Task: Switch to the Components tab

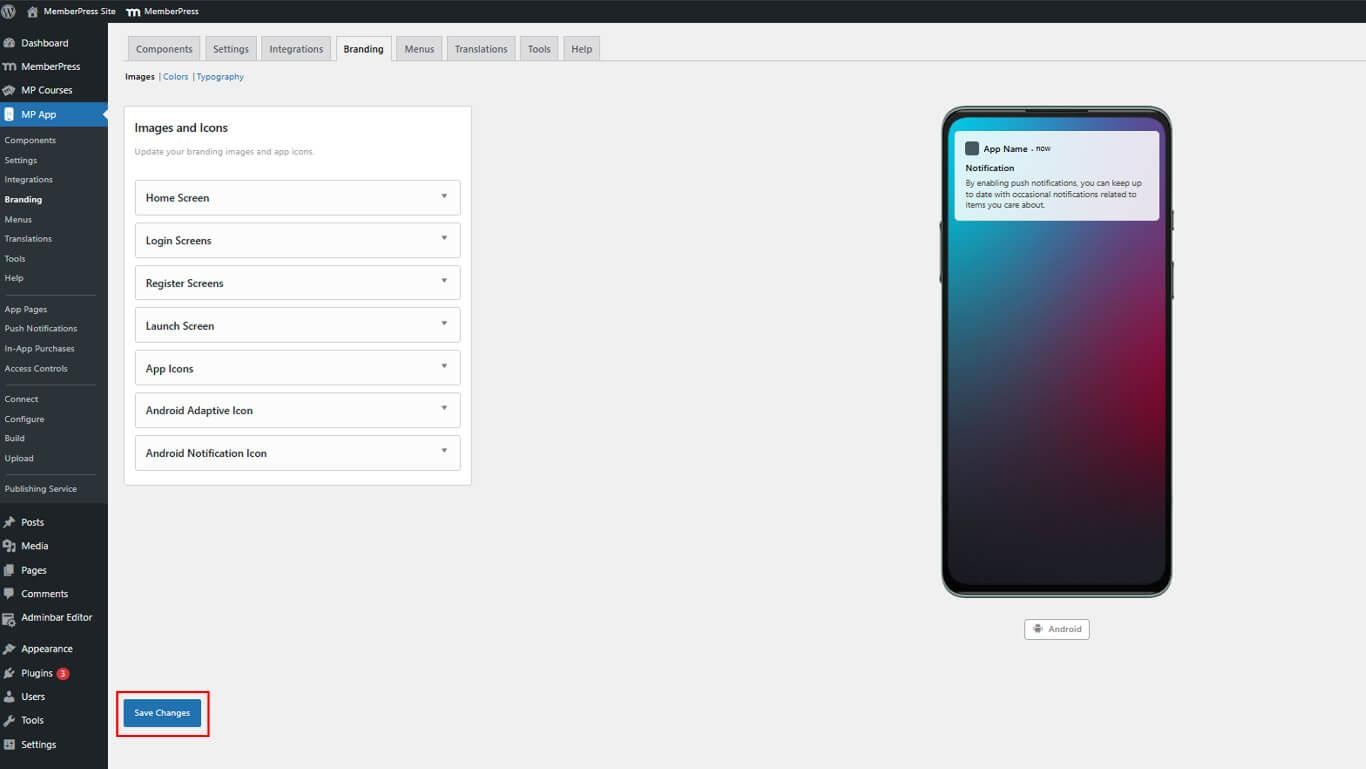Action: pos(164,49)
